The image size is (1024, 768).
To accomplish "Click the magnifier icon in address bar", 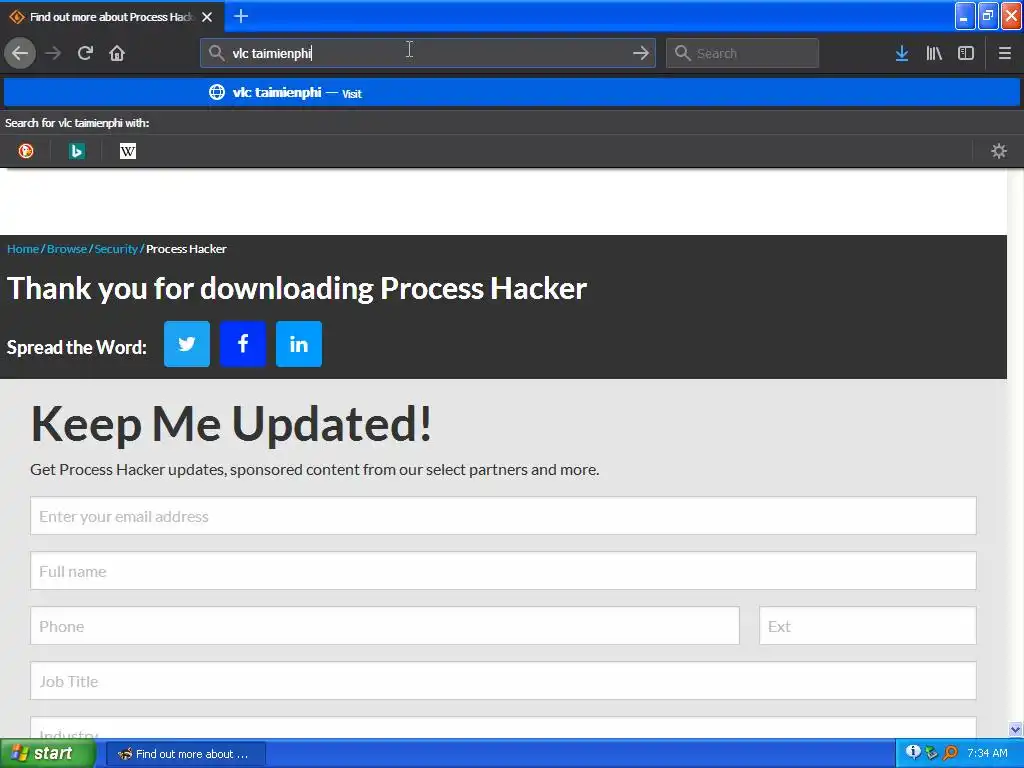I will (216, 53).
